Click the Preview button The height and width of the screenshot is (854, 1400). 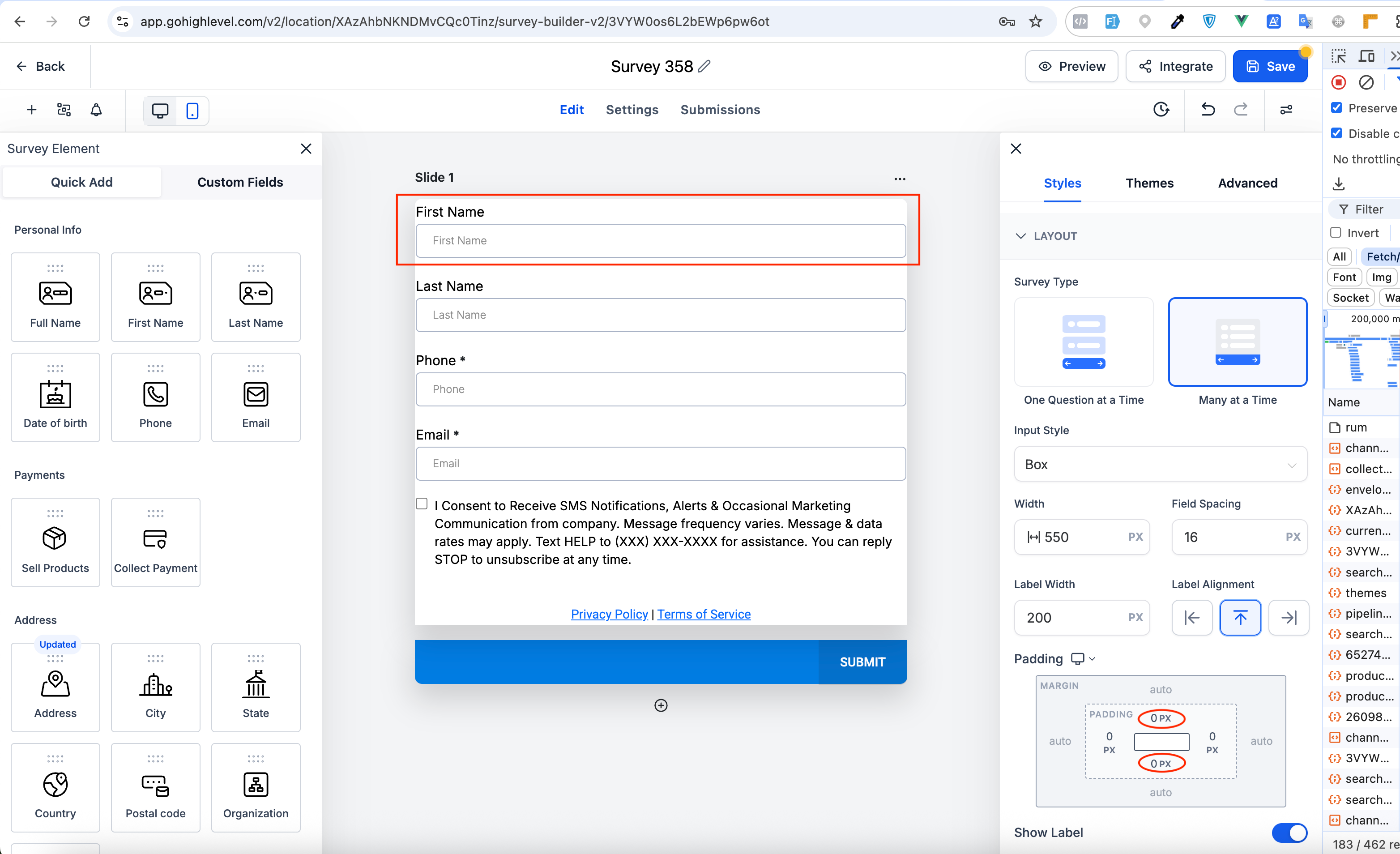click(x=1071, y=67)
